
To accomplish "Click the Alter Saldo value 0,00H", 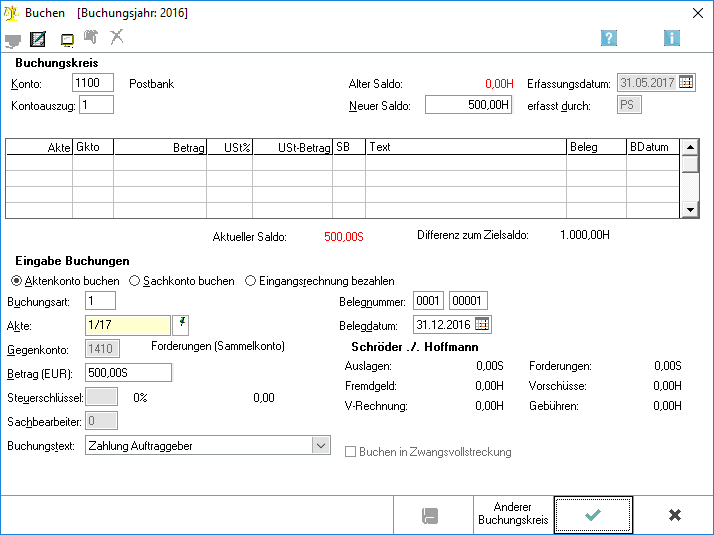I will click(x=499, y=84).
